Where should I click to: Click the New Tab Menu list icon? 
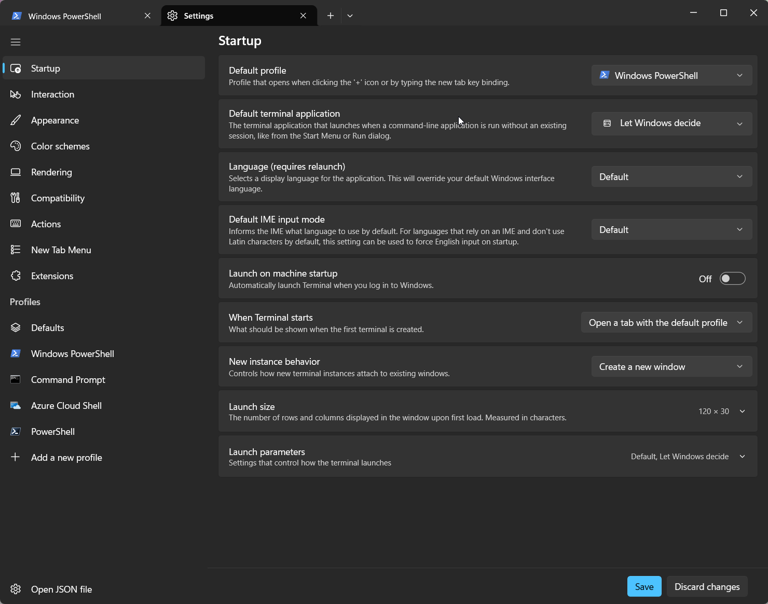click(16, 250)
